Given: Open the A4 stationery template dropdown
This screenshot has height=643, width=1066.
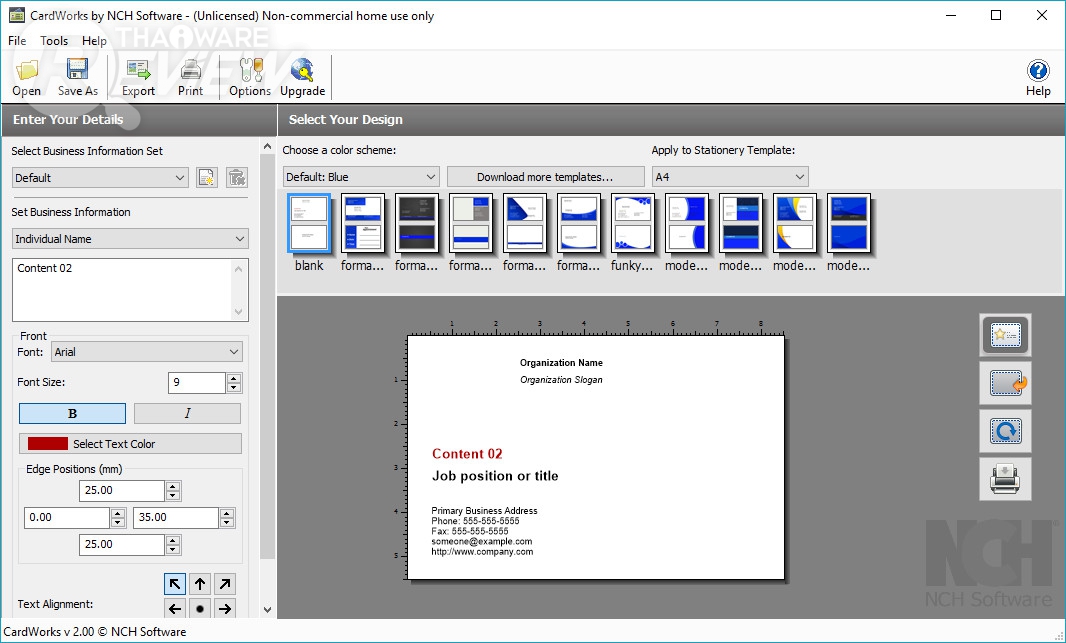Looking at the screenshot, I should [x=729, y=177].
